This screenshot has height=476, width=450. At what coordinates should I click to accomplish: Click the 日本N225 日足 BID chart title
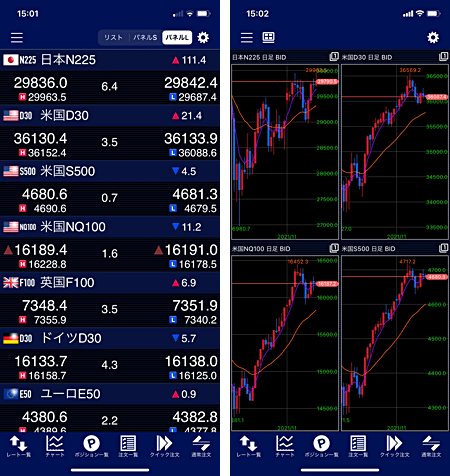(259, 57)
